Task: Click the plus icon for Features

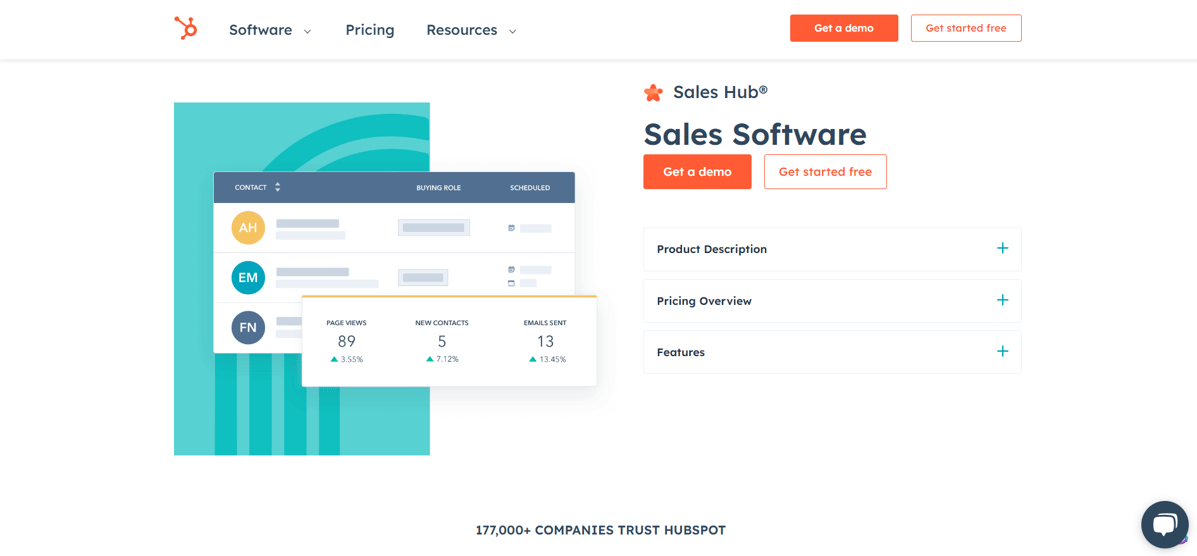Action: pyautogui.click(x=1002, y=351)
